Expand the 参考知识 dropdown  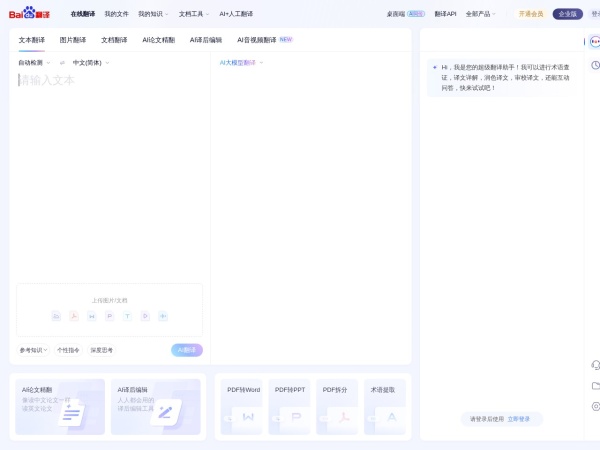[33, 350]
